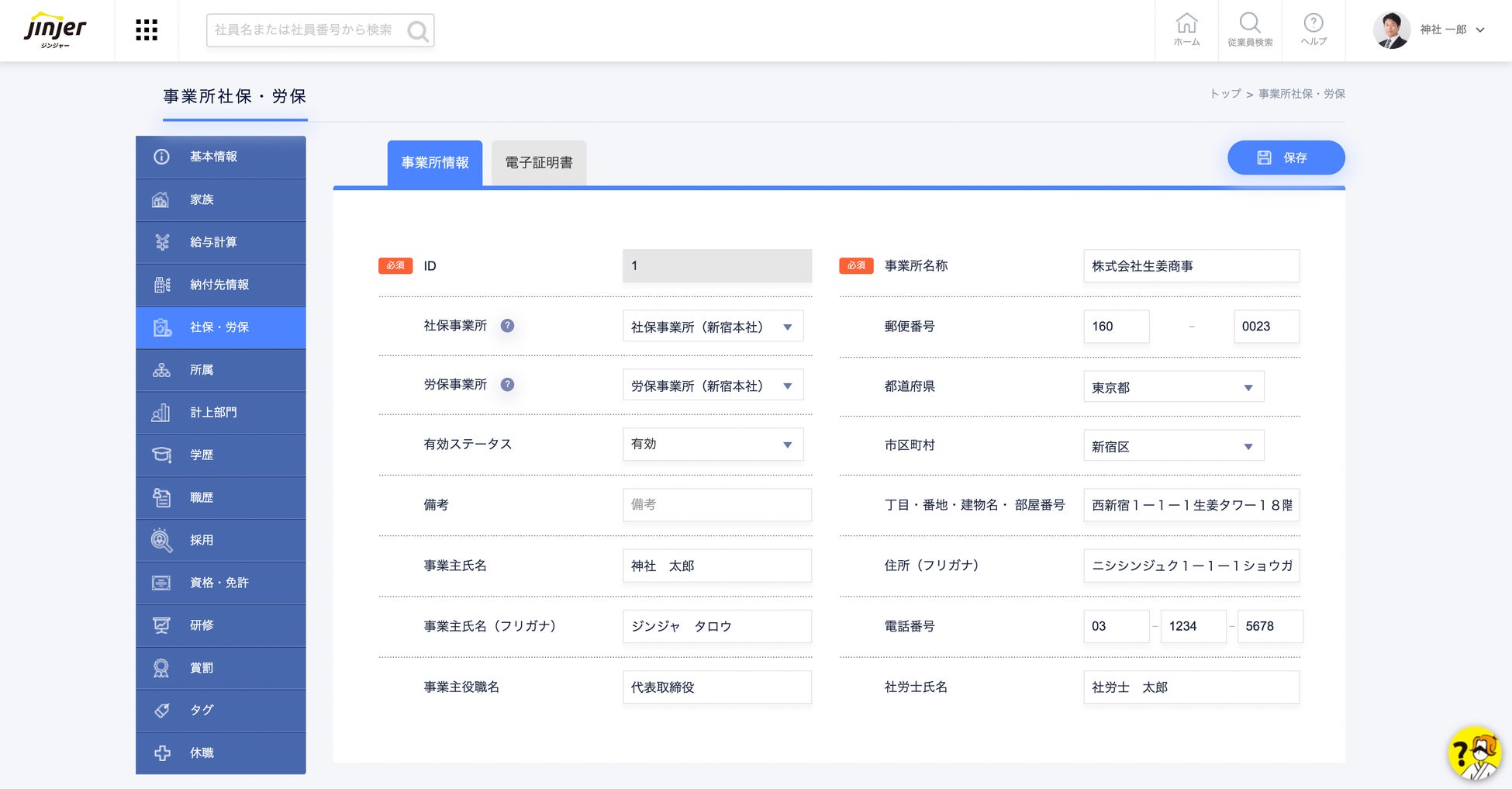
Task: Select 資格・免許 in the sidebar
Action: [x=221, y=583]
